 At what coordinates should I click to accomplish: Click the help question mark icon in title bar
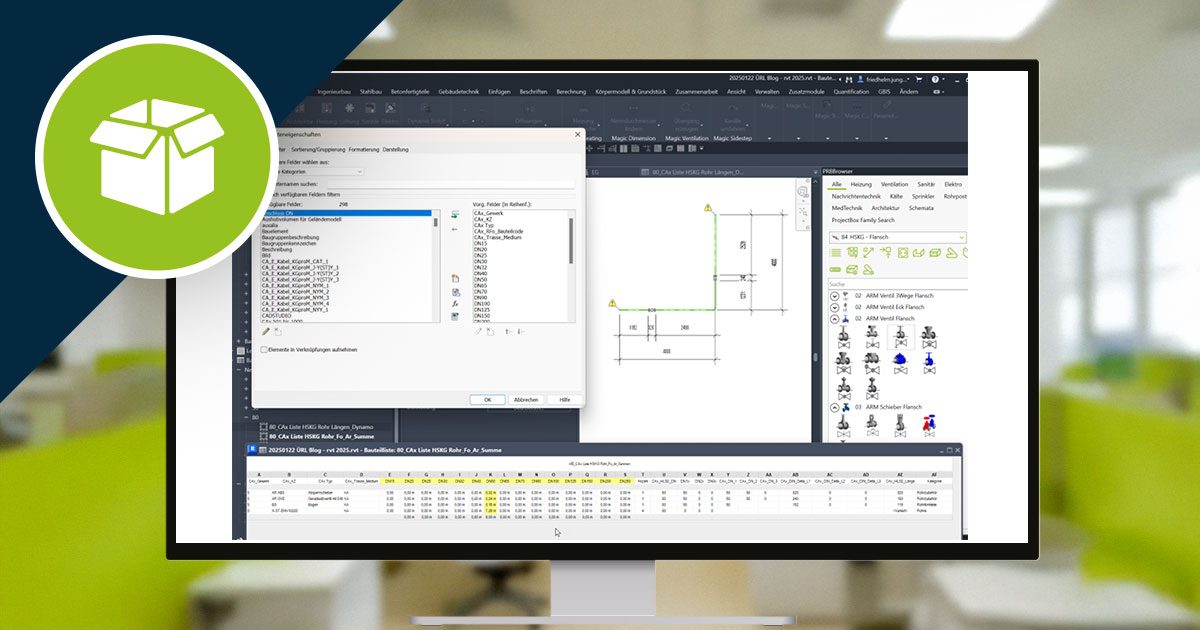(x=935, y=79)
